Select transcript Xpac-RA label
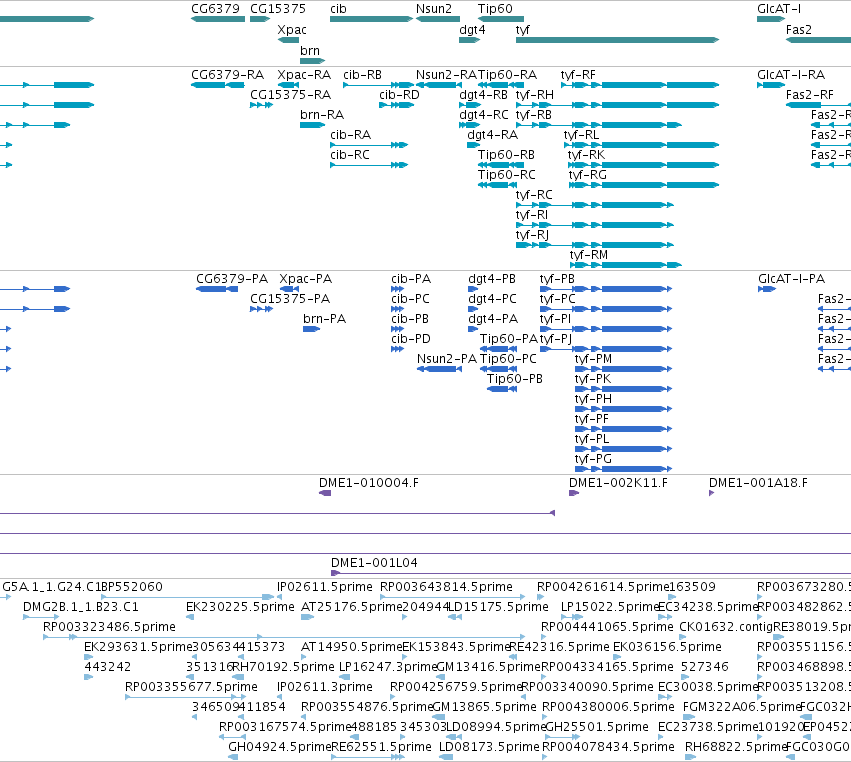This screenshot has width=851, height=762. (304, 75)
